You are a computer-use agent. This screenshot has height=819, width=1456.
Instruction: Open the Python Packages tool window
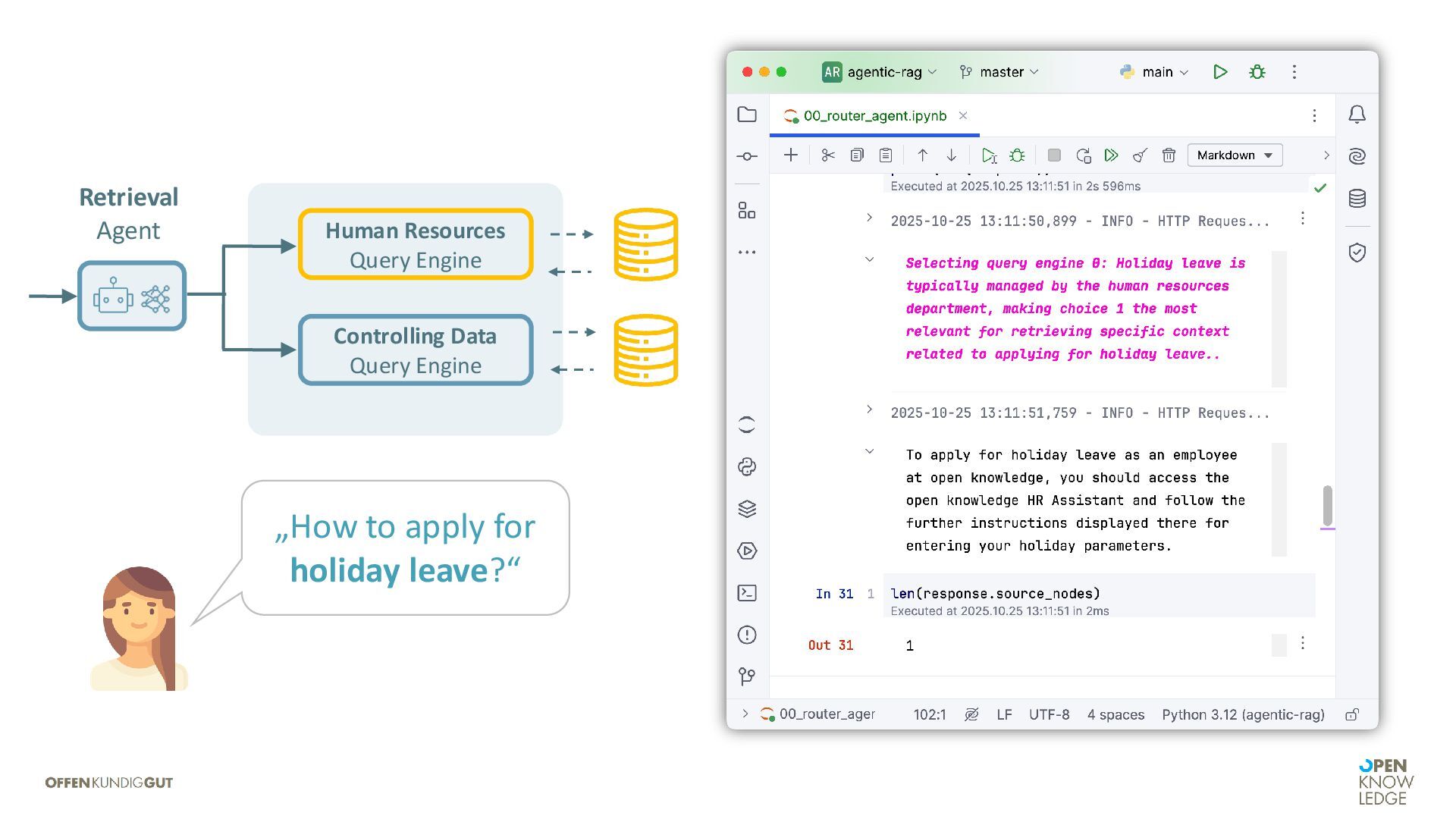coord(747,509)
